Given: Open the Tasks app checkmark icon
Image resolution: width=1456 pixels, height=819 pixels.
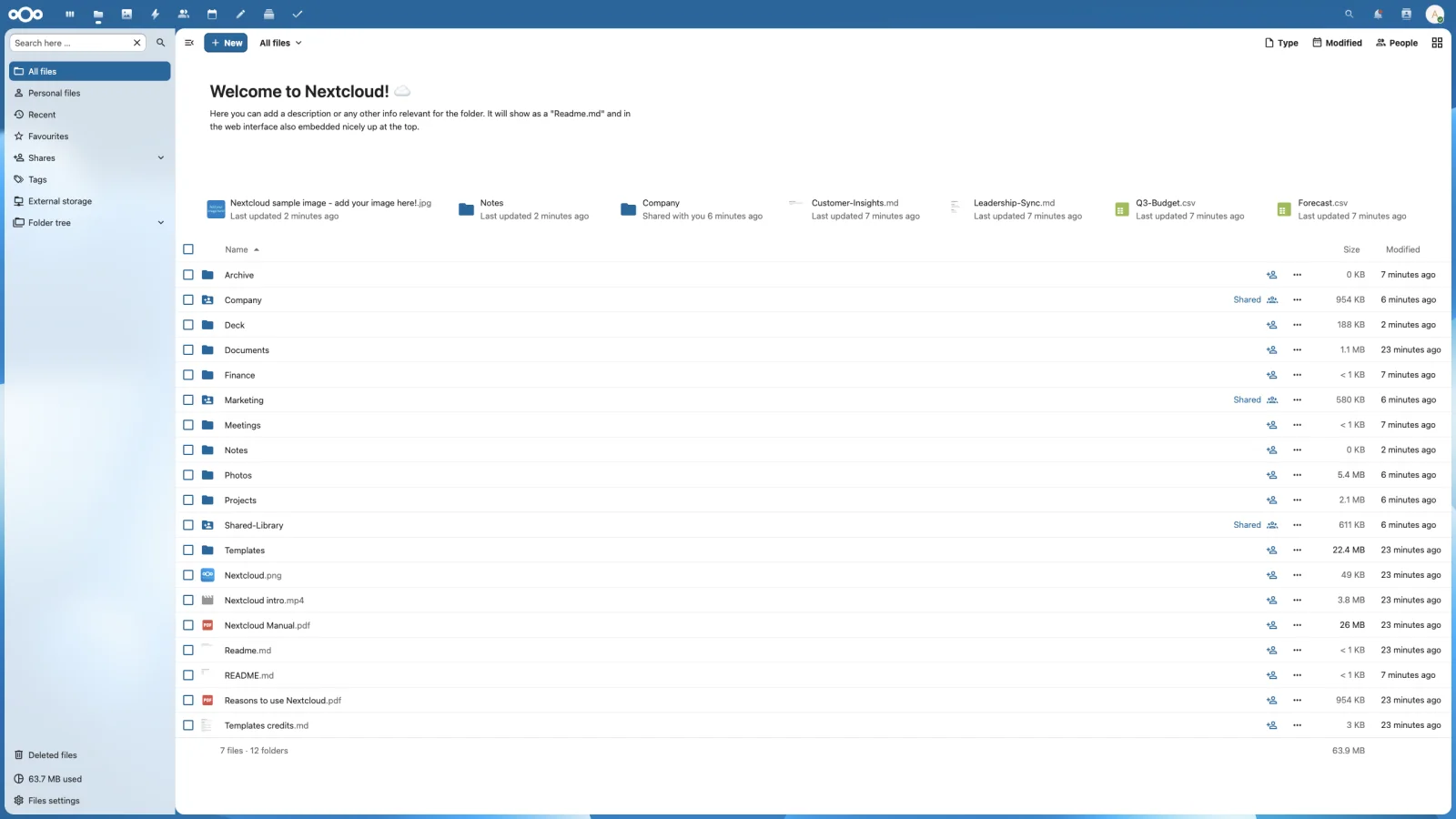Looking at the screenshot, I should click(298, 15).
